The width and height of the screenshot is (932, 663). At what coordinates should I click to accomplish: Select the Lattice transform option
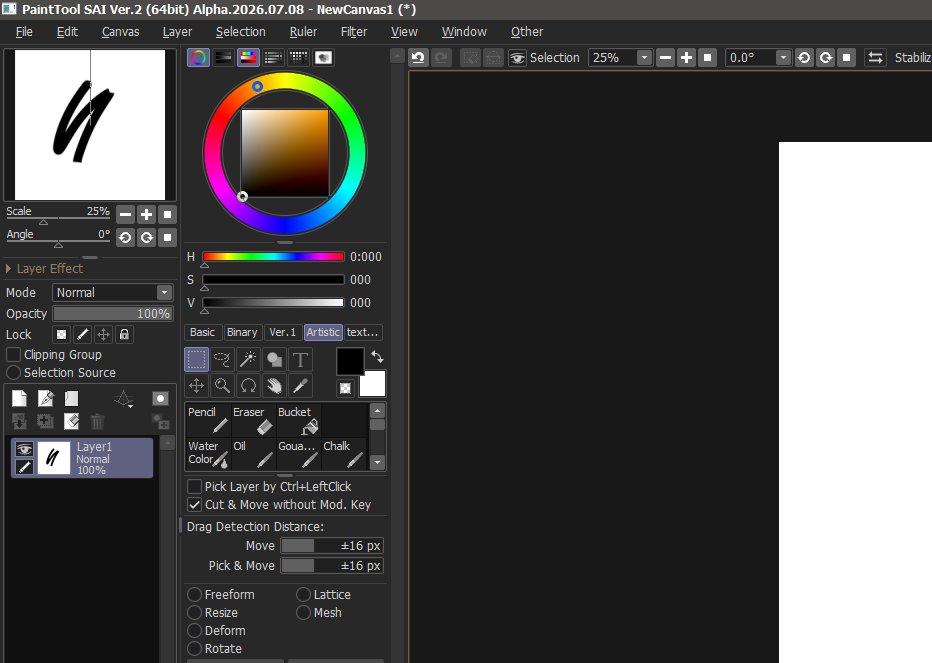point(303,595)
